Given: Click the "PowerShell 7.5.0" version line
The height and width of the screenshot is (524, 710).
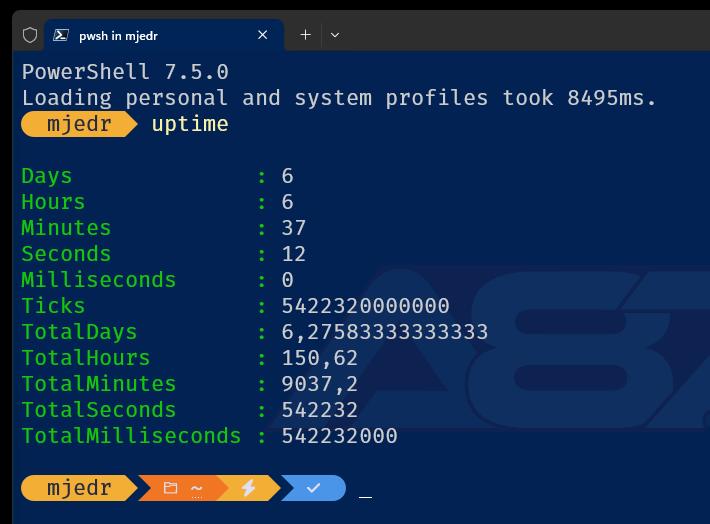Looking at the screenshot, I should point(125,72).
